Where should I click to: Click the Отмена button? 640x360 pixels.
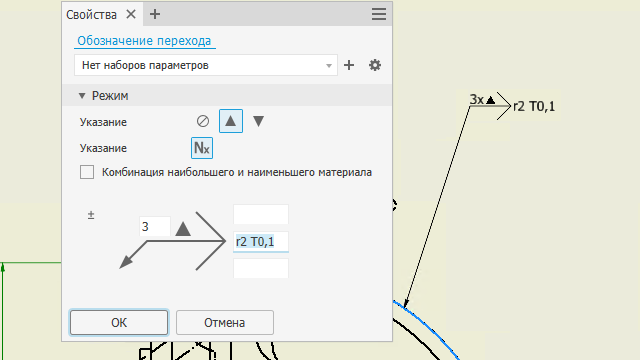[x=224, y=322]
